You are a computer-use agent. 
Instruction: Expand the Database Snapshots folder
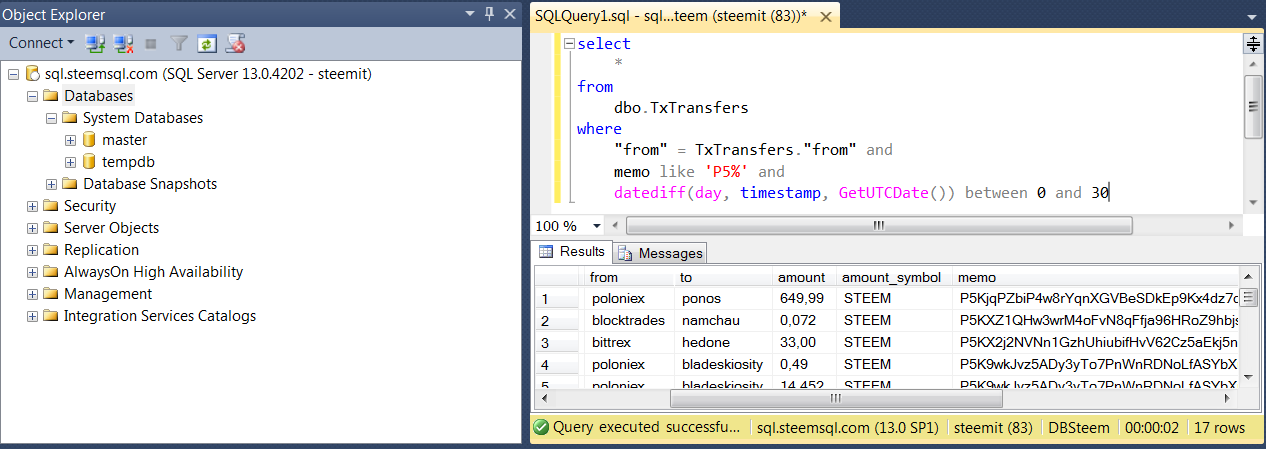51,184
